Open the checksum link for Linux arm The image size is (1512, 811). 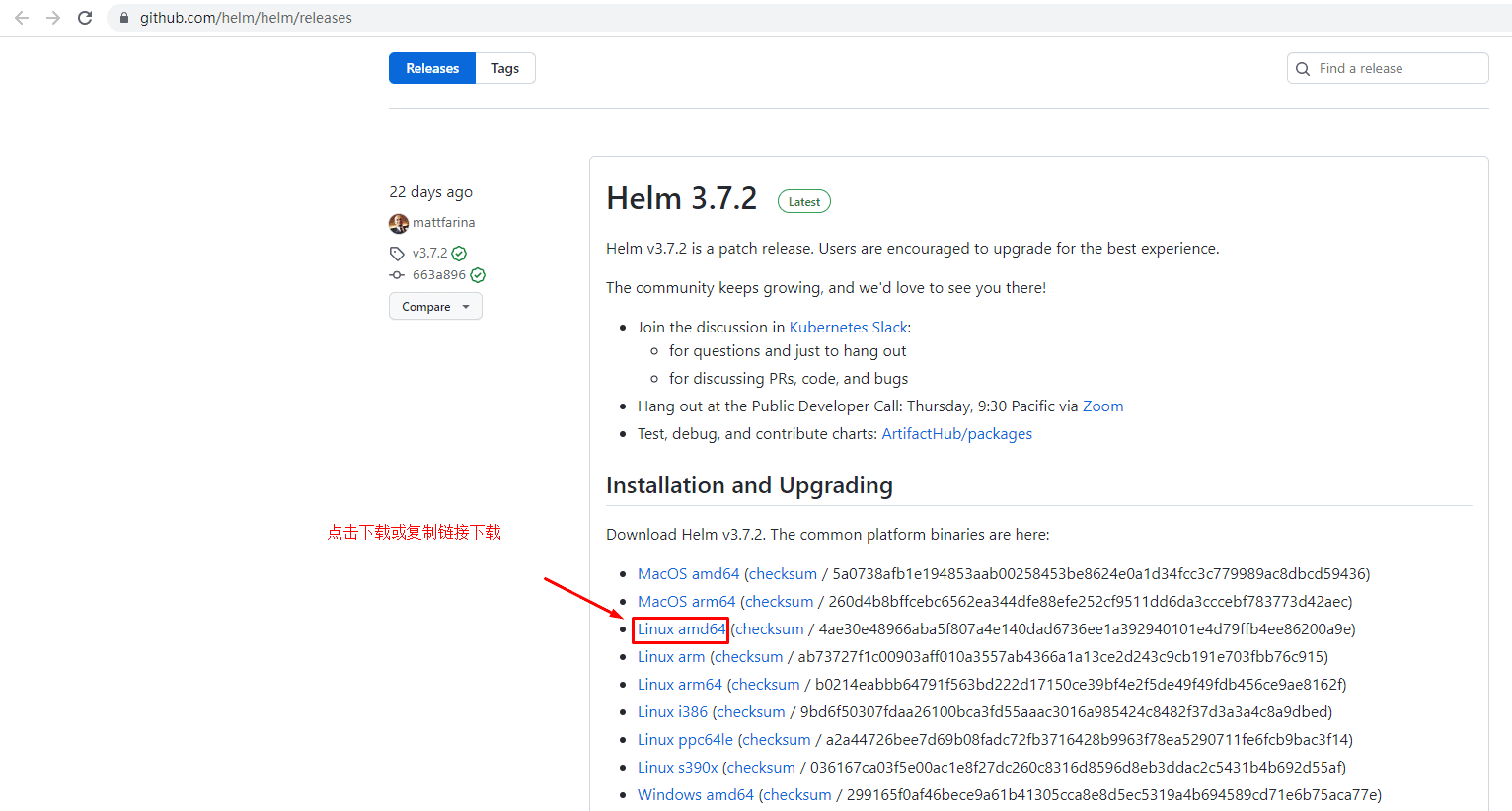click(x=749, y=657)
